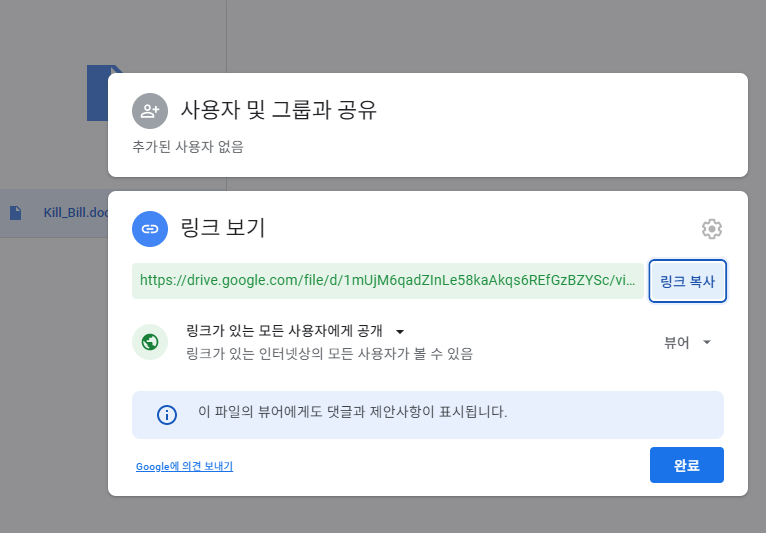Screen dimensions: 766x533
Task: Finish sharing with the 완료 button
Action: (686, 465)
